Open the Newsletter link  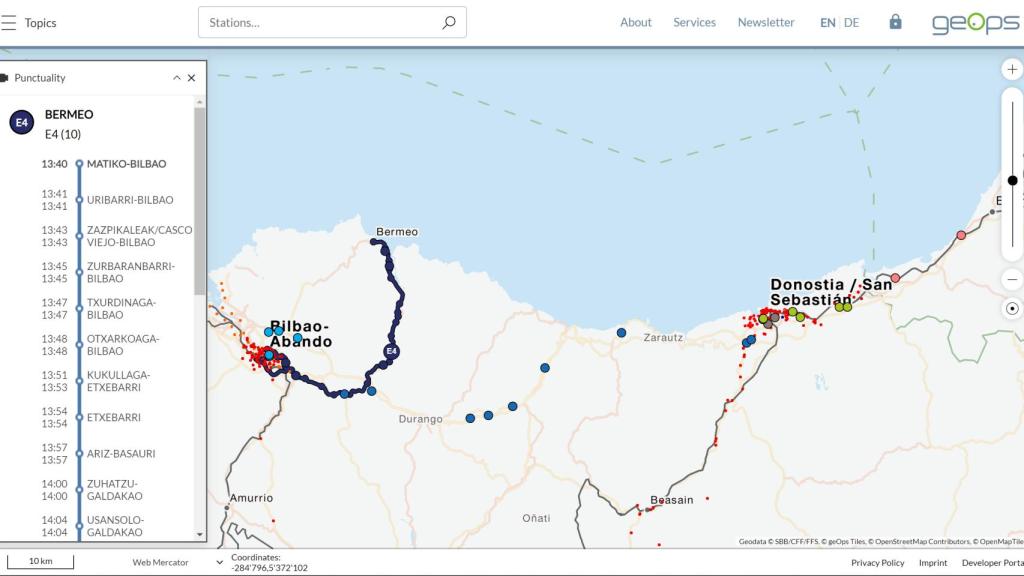(x=766, y=22)
